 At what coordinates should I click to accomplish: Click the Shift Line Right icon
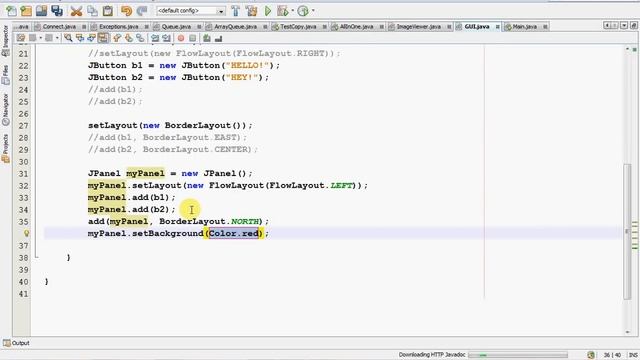[x=167, y=38]
